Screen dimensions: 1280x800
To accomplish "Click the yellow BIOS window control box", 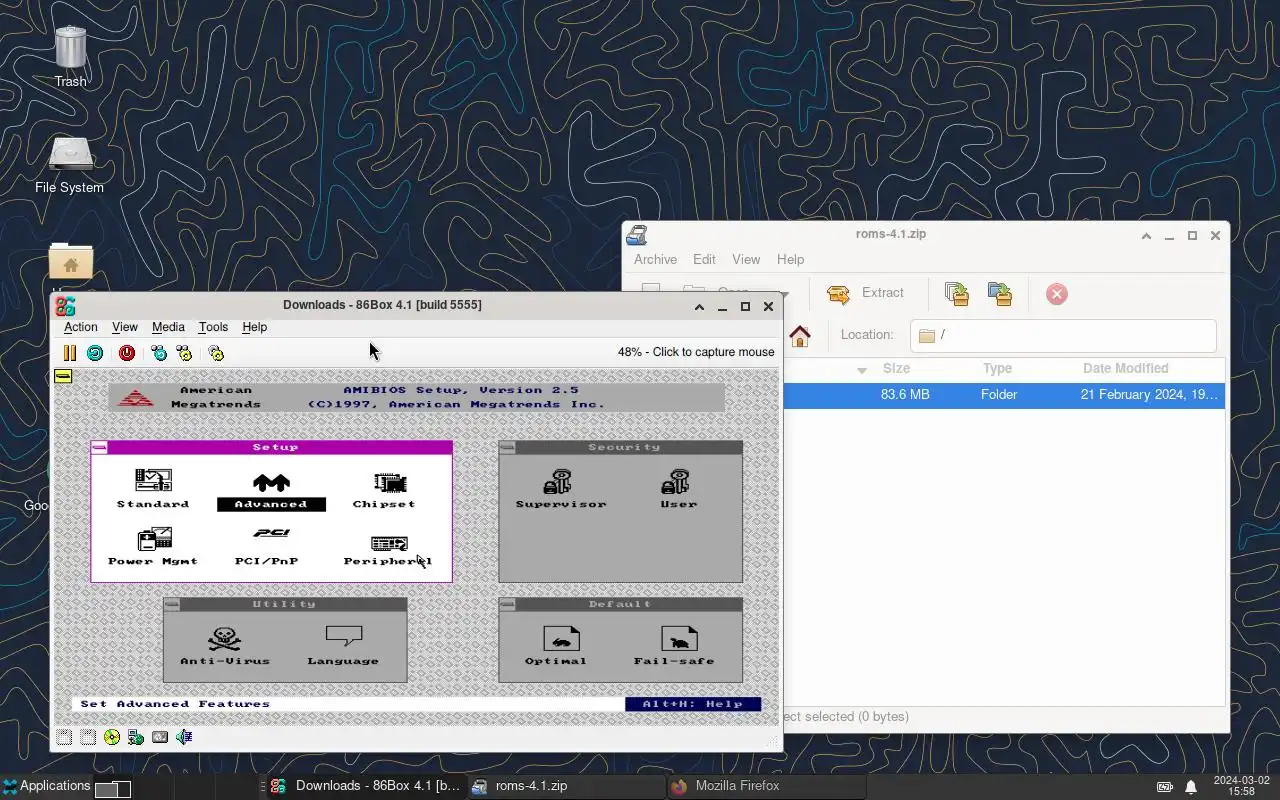I will coord(63,376).
